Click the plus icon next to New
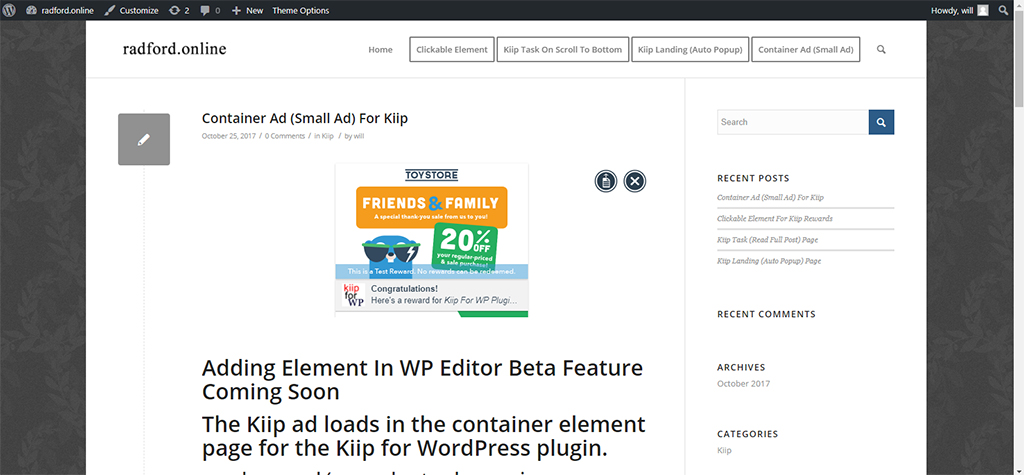 click(236, 10)
